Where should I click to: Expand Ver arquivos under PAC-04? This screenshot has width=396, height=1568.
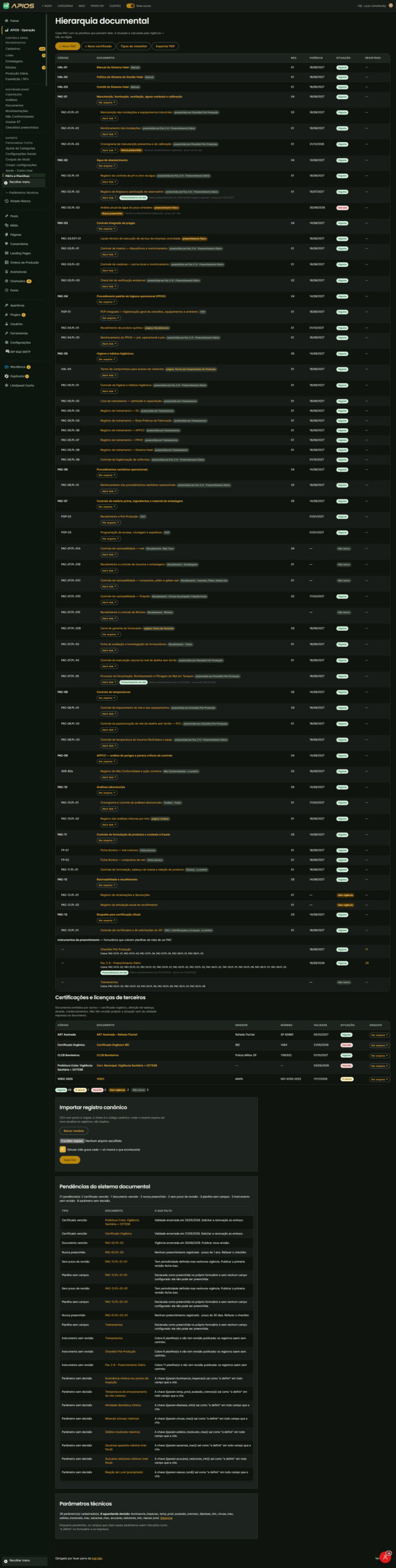coord(107,302)
